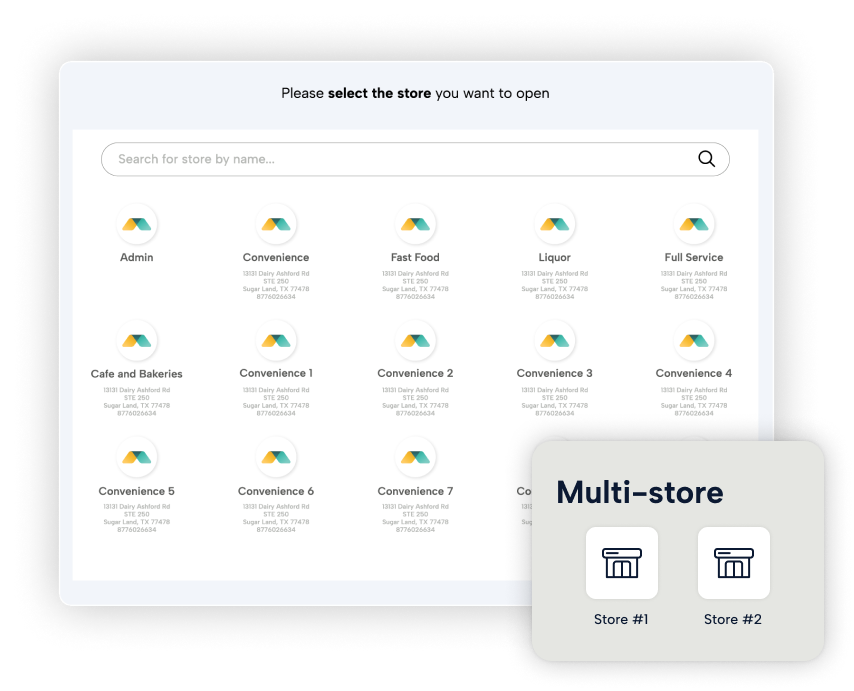Click the Fast Food store name
This screenshot has width=854, height=691.
pos(415,257)
